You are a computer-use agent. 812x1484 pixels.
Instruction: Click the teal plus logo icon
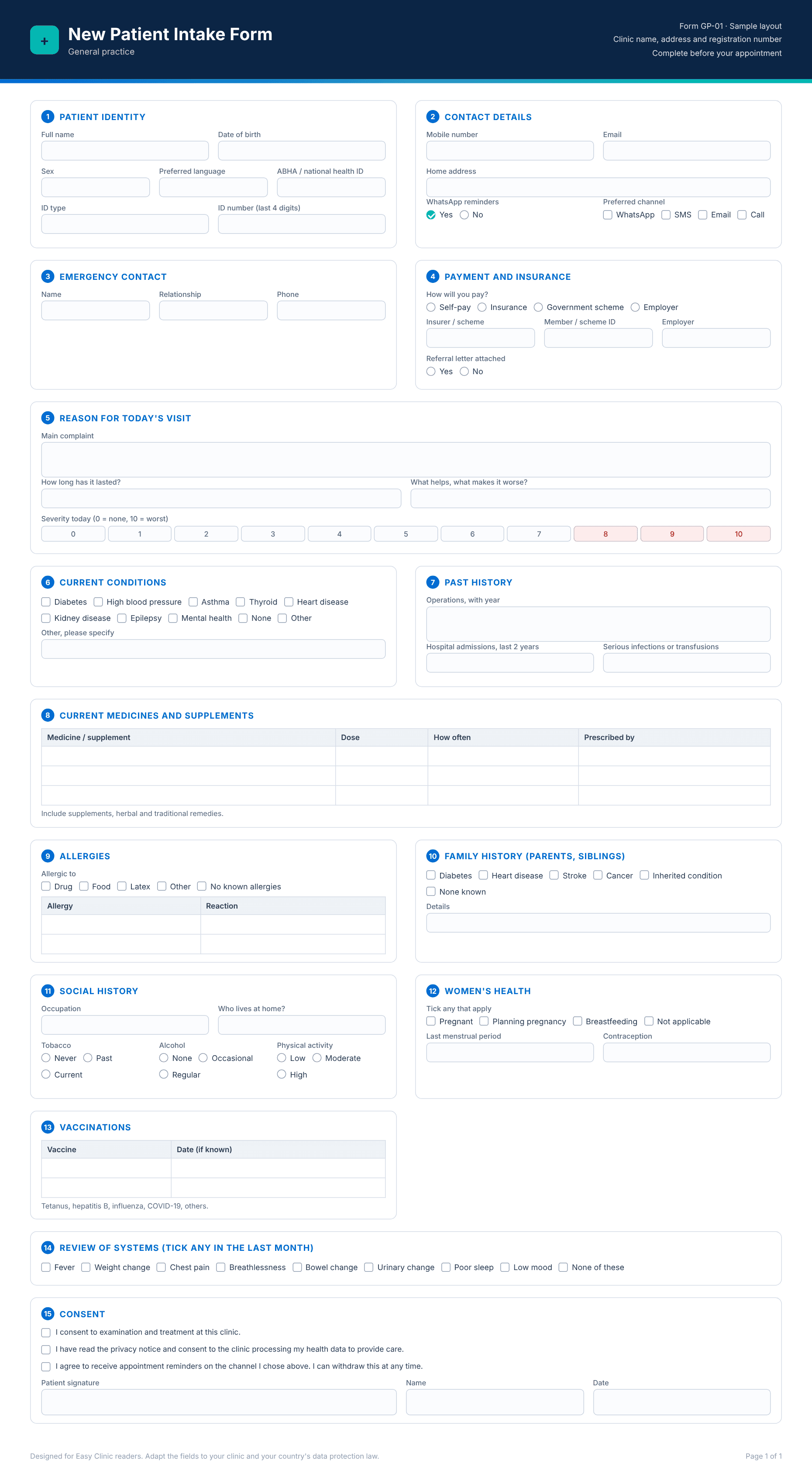pos(45,40)
